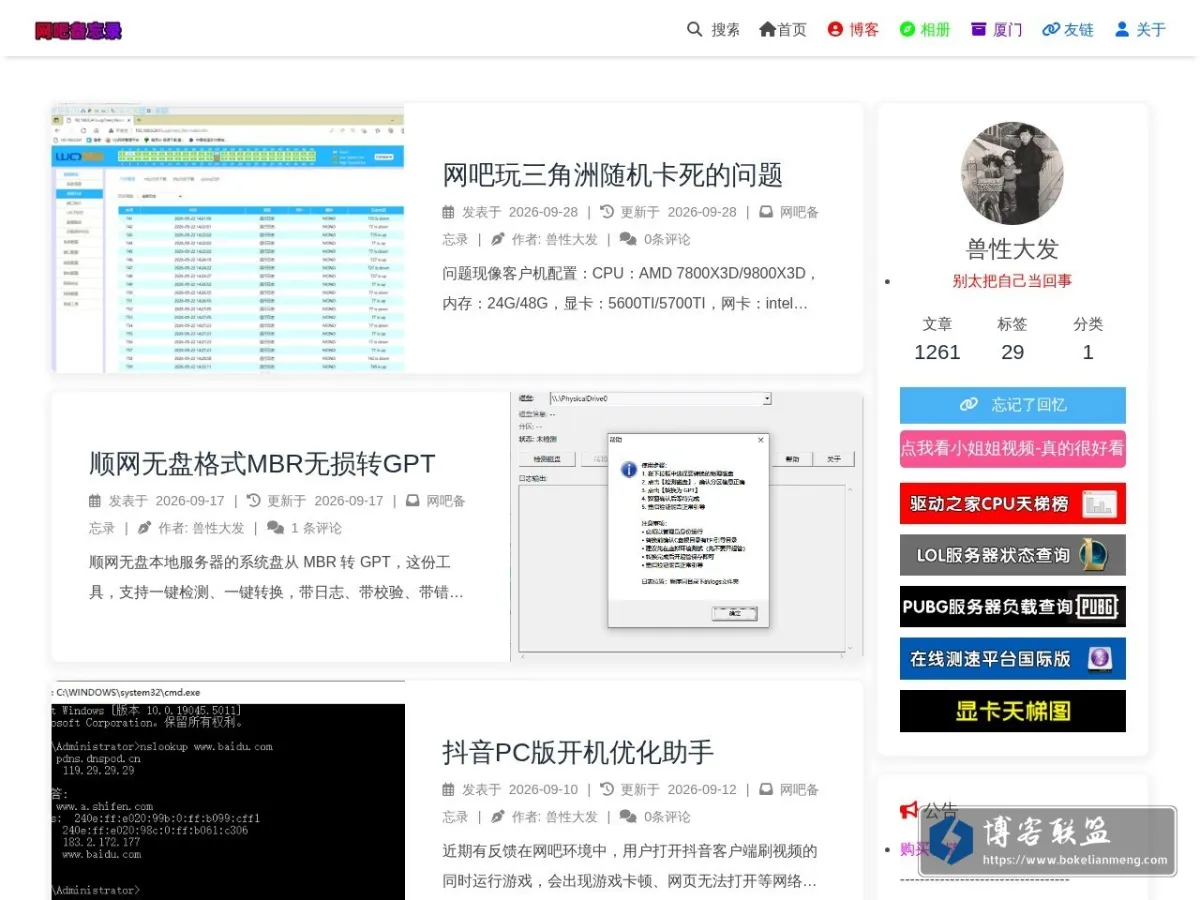
Task: Click update history icon on MBR转GPT article
Action: (x=253, y=501)
